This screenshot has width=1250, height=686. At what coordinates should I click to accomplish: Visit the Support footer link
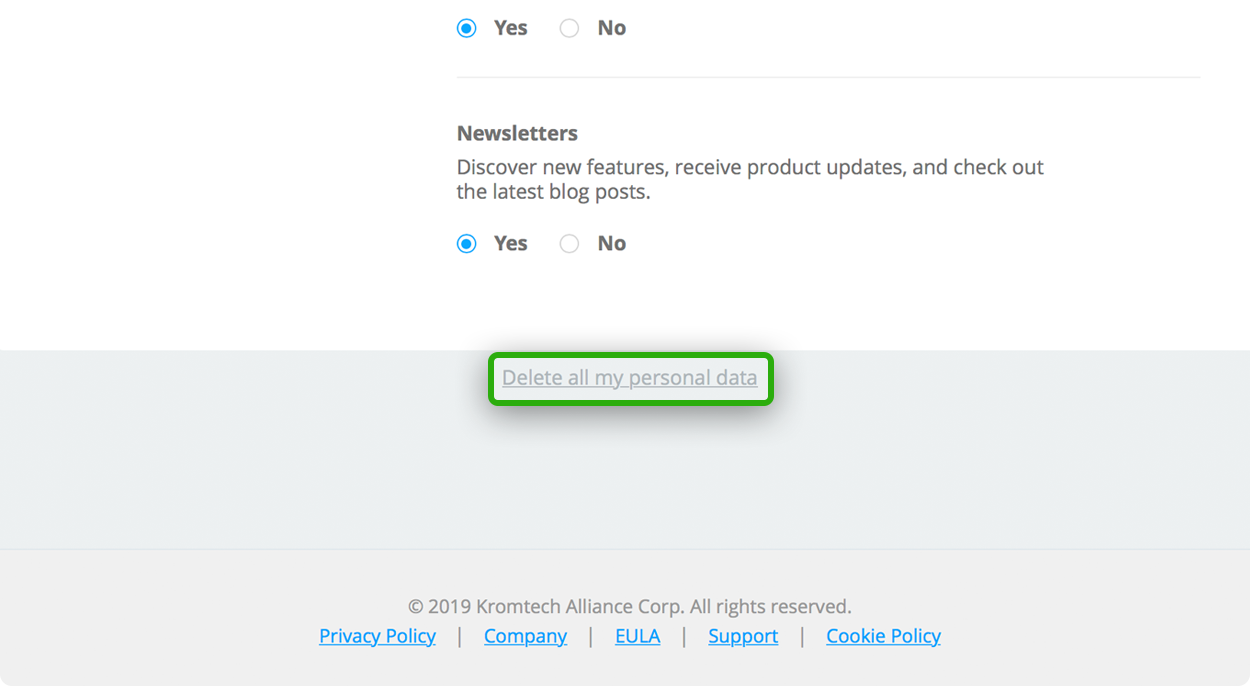pyautogui.click(x=743, y=636)
